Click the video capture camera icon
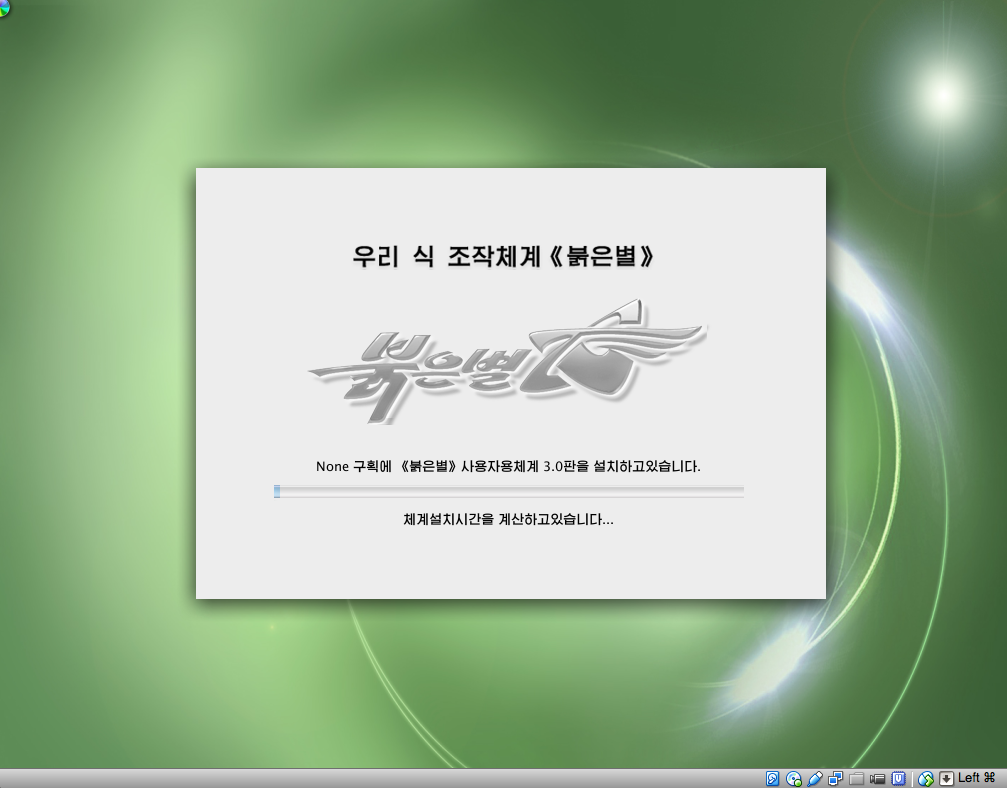1007x788 pixels. (877, 779)
